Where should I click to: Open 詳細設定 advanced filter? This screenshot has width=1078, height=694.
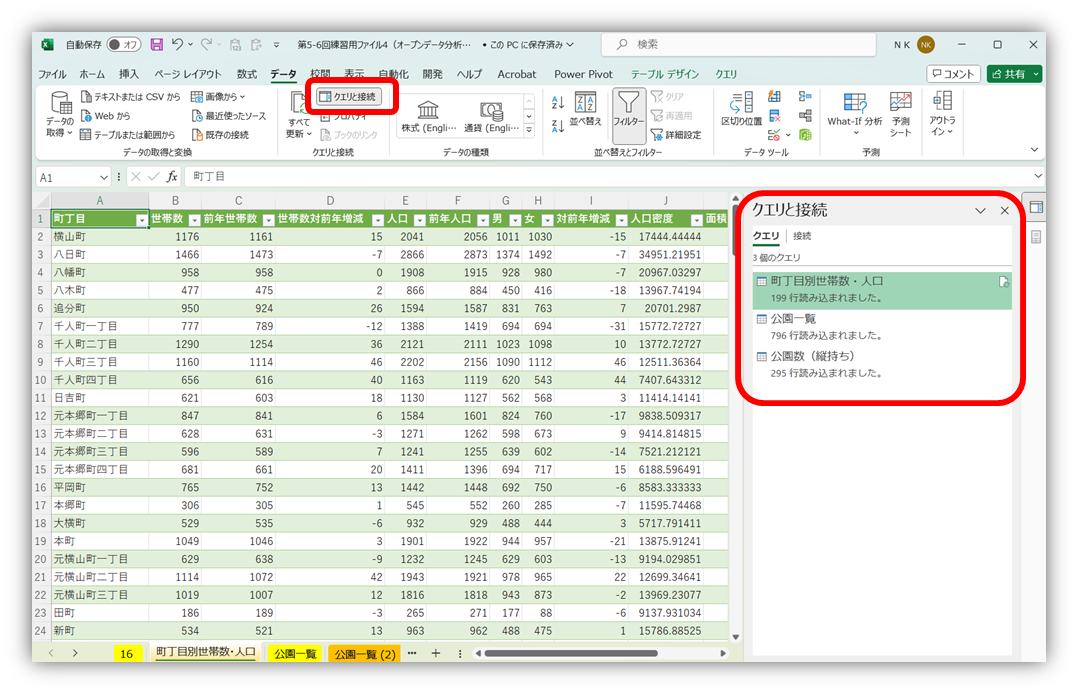pyautogui.click(x=676, y=135)
